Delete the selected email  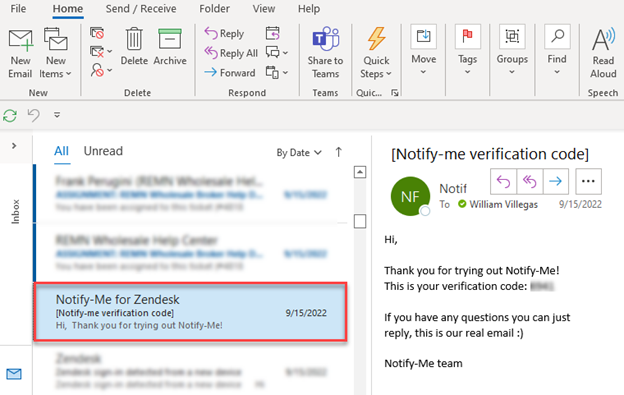134,47
